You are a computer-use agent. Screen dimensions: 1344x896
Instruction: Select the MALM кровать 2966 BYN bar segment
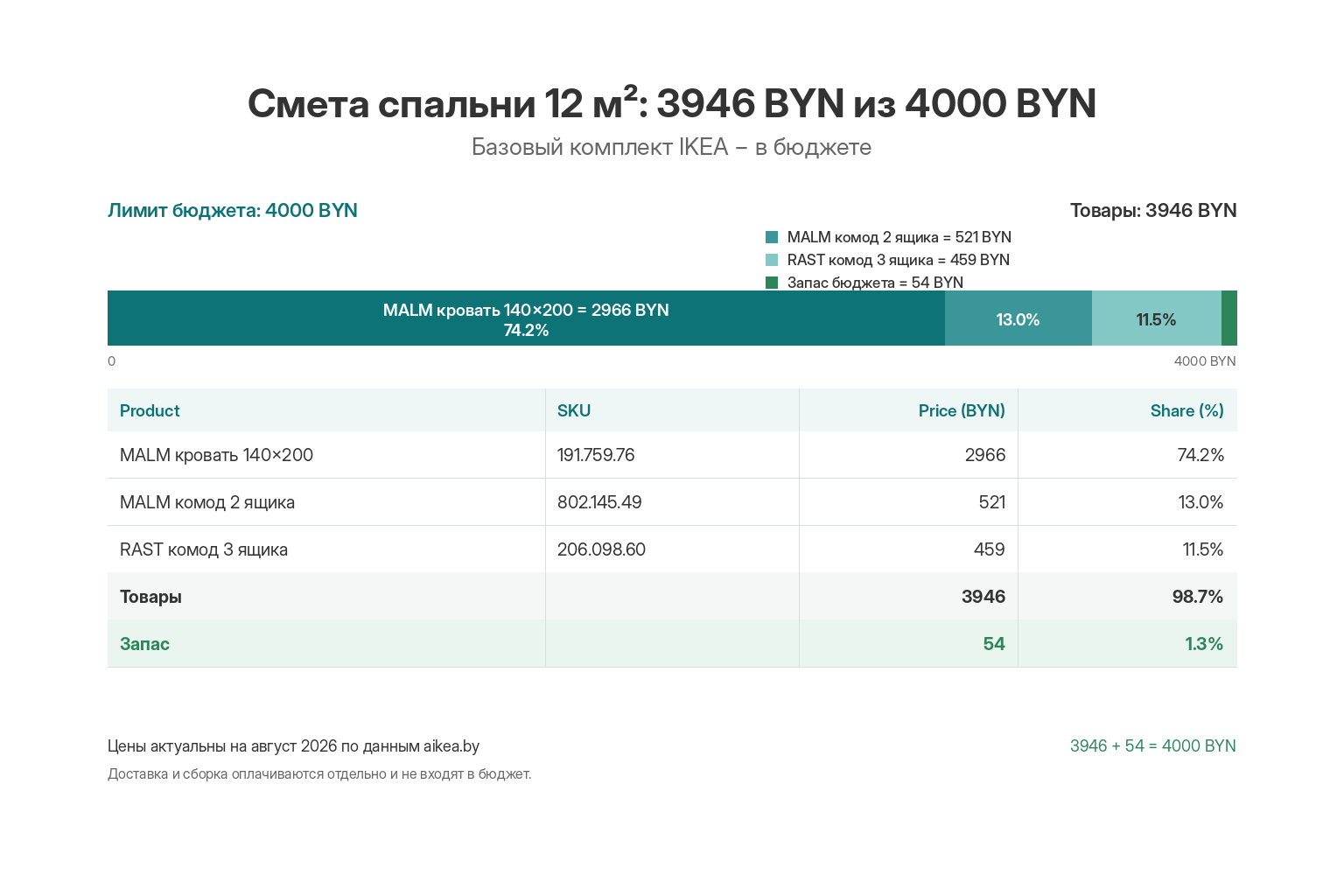point(526,318)
